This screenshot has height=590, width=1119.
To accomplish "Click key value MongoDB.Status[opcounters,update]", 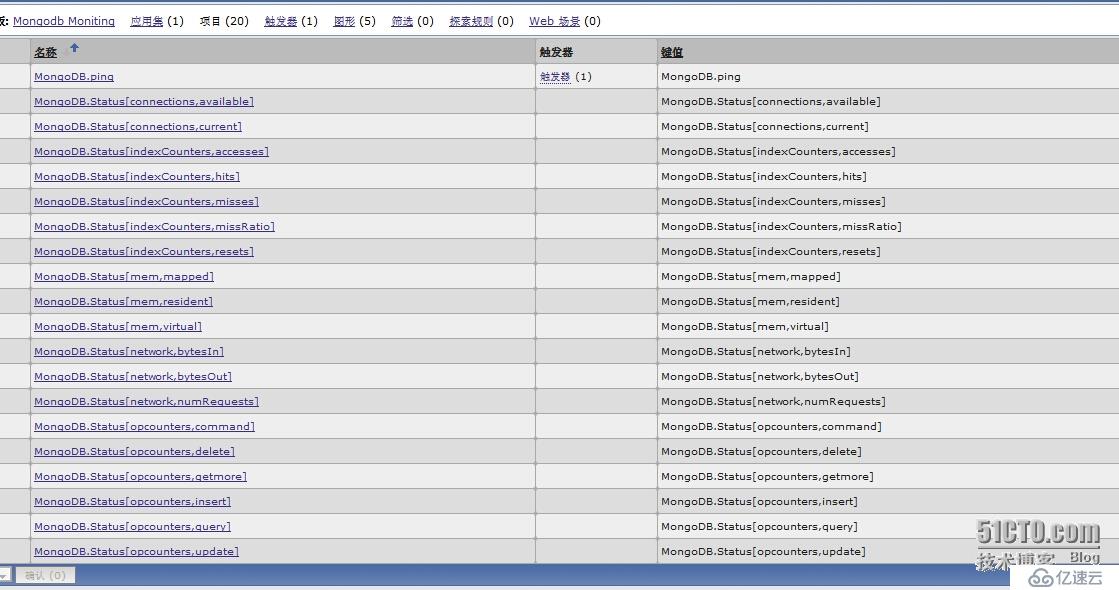I will (x=764, y=551).
